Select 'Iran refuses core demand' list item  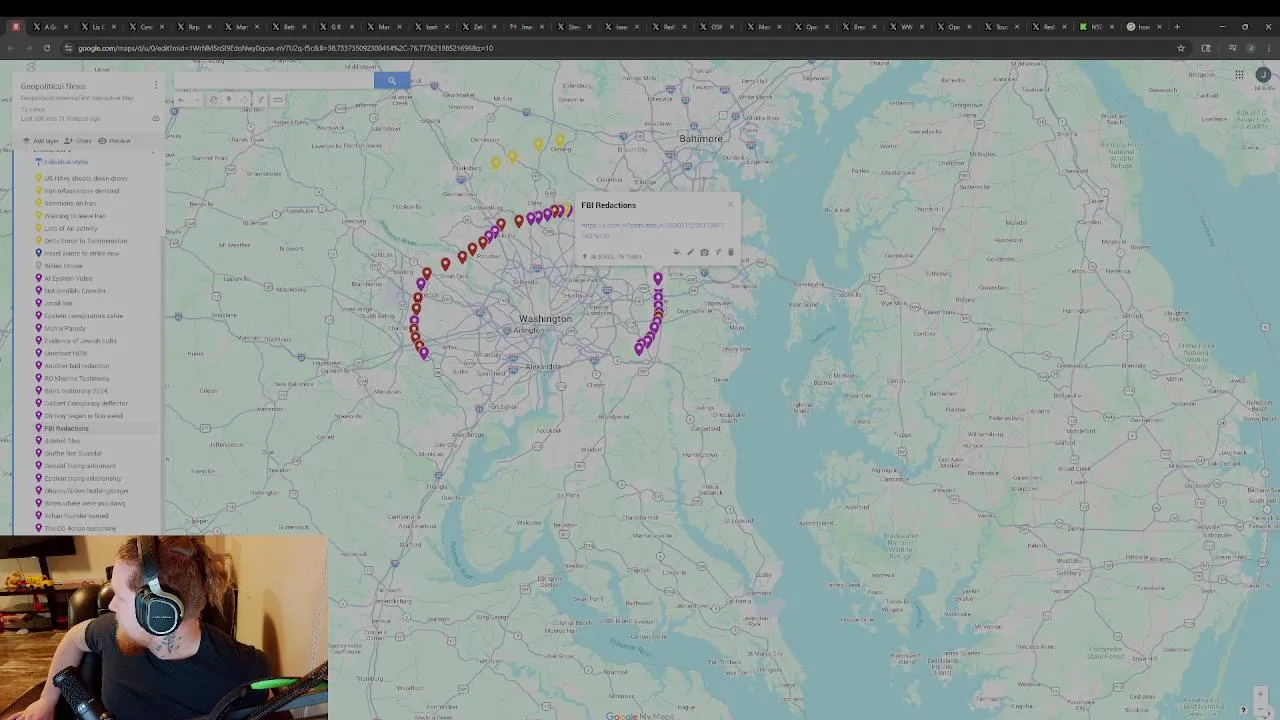[81, 191]
